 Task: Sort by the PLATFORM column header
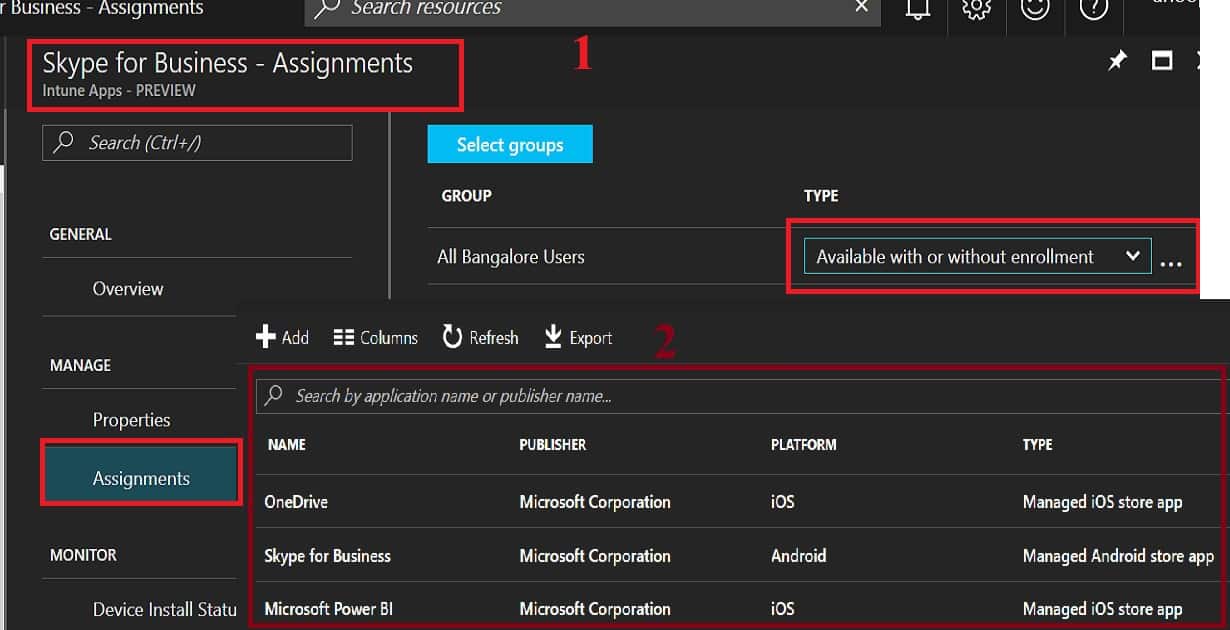click(804, 444)
